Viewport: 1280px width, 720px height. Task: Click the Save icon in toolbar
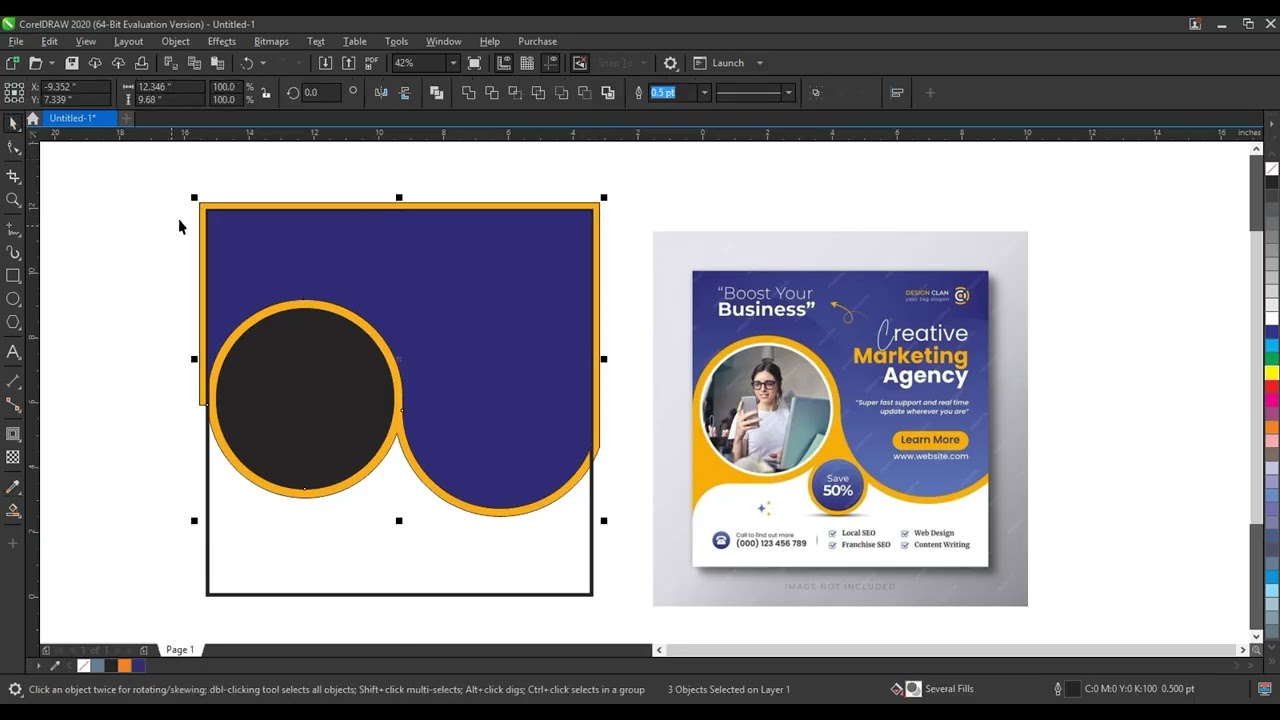[x=72, y=63]
